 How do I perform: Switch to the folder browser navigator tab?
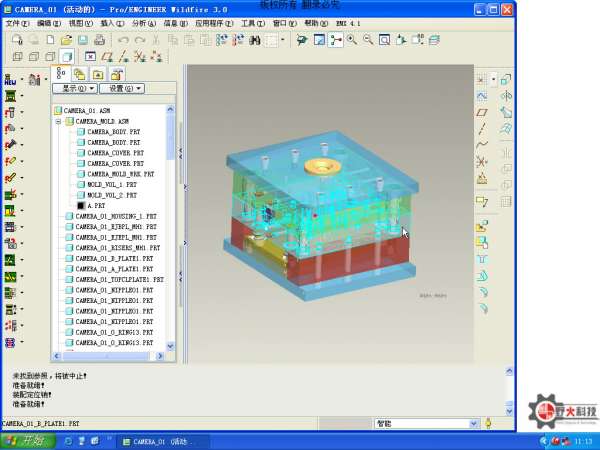coord(80,74)
